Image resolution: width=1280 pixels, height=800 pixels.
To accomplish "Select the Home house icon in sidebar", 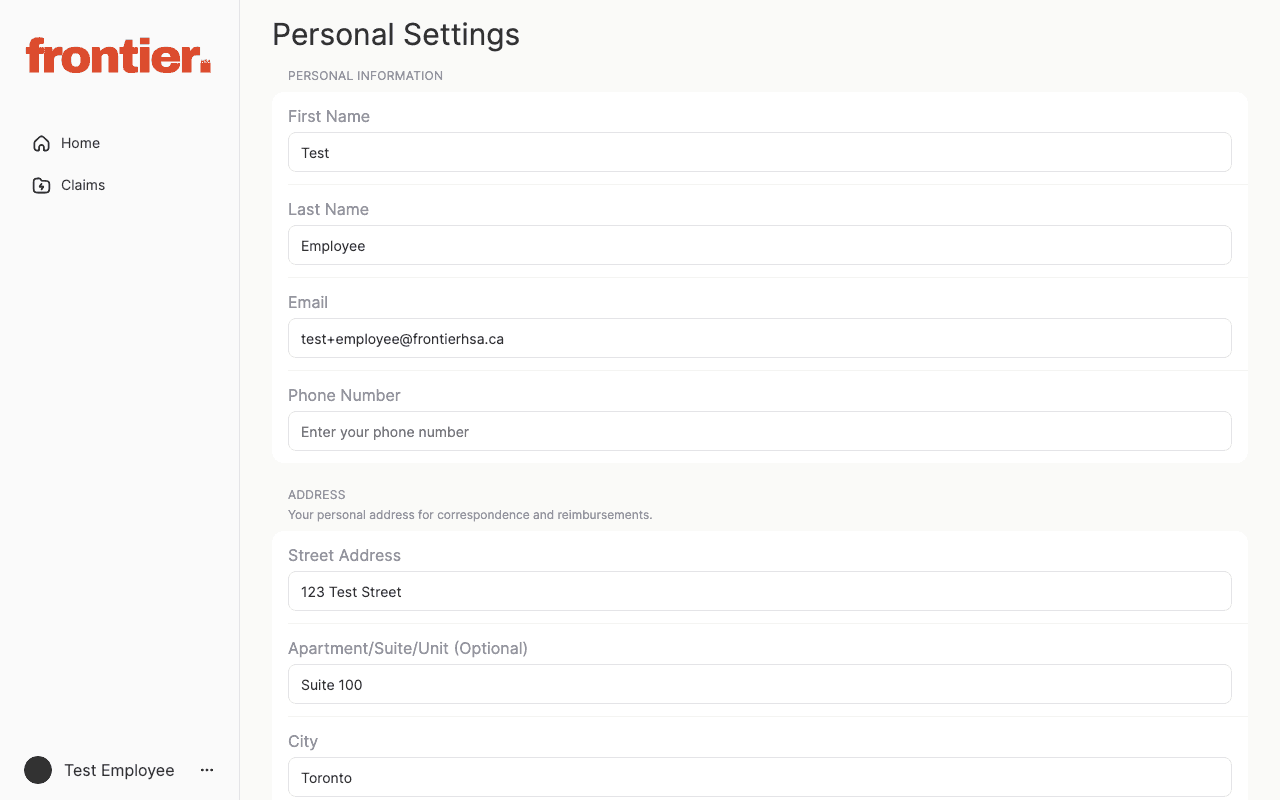I will pyautogui.click(x=40, y=143).
